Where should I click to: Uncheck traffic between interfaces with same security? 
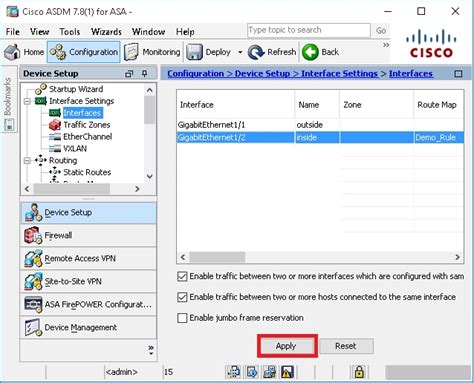click(x=182, y=276)
